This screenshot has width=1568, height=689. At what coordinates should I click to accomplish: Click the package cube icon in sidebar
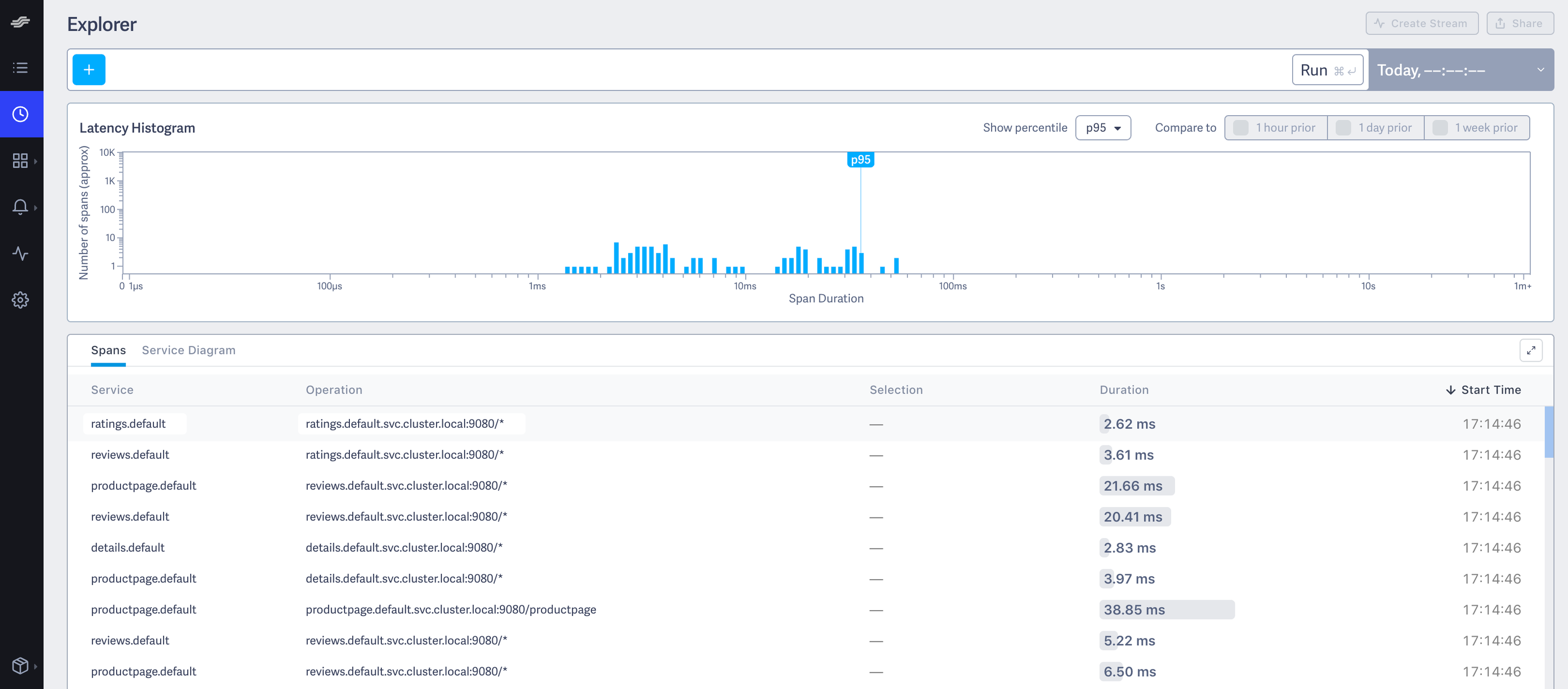(x=20, y=665)
